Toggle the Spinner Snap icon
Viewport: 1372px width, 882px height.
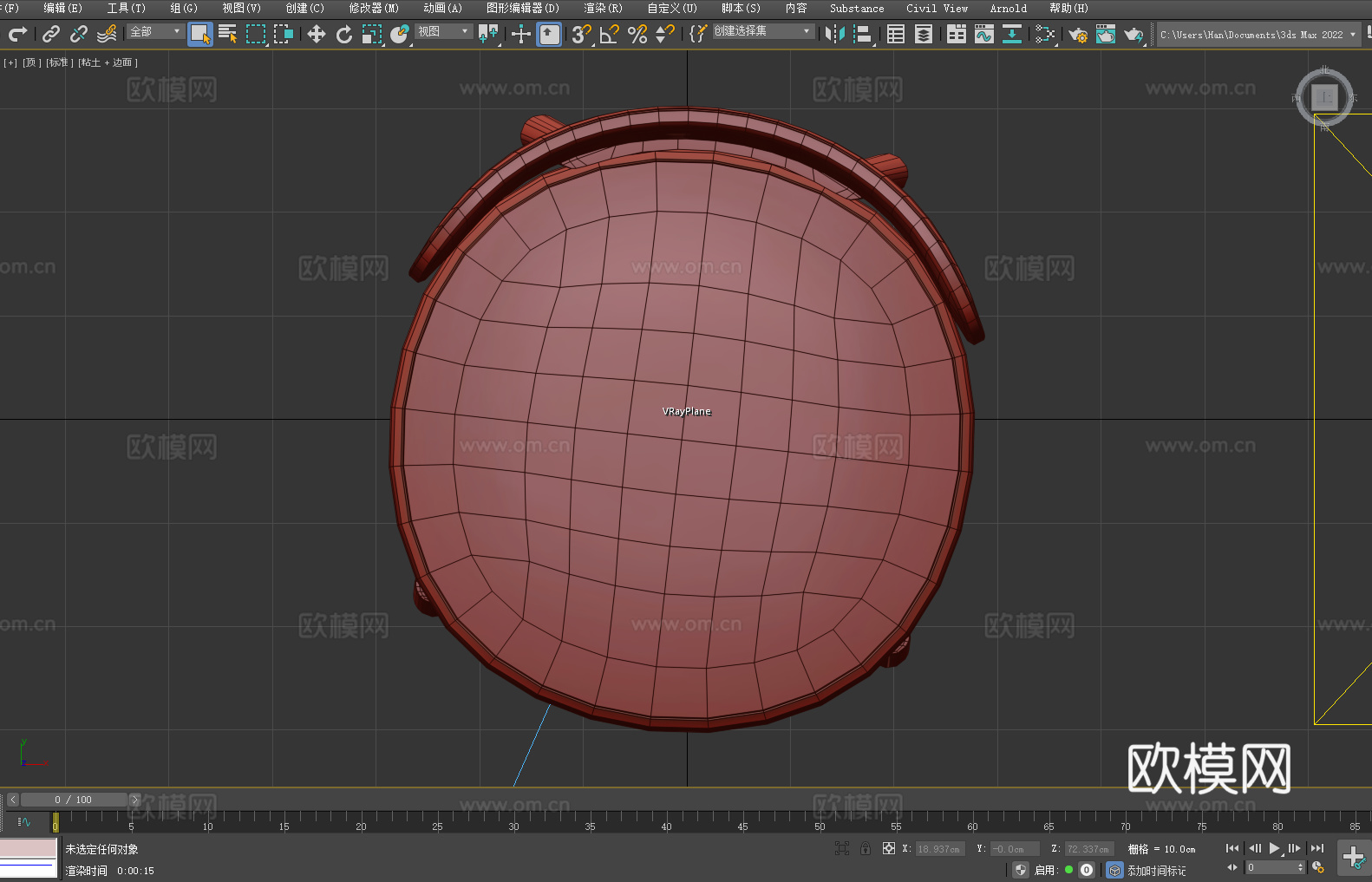click(x=665, y=34)
